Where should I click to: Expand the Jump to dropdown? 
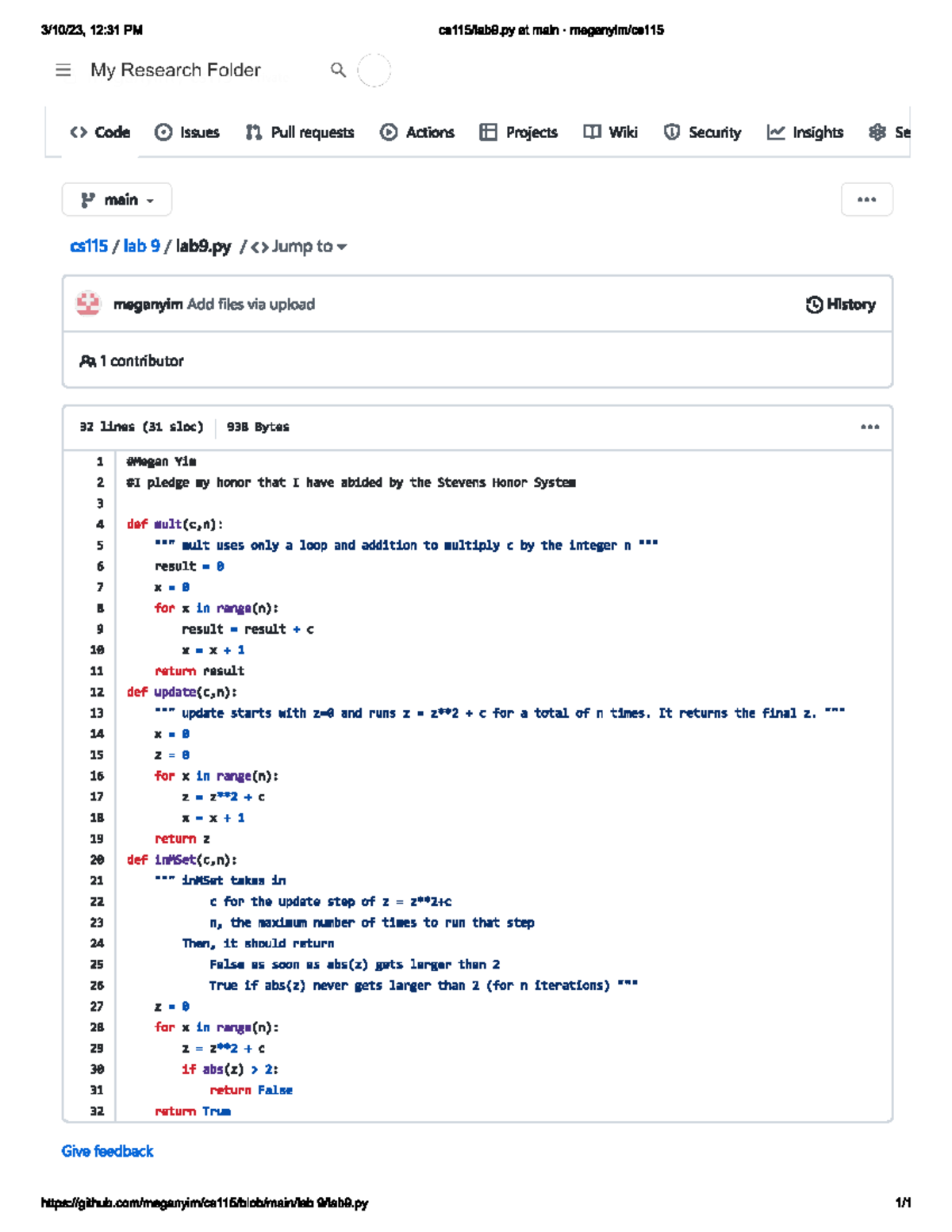click(x=300, y=247)
